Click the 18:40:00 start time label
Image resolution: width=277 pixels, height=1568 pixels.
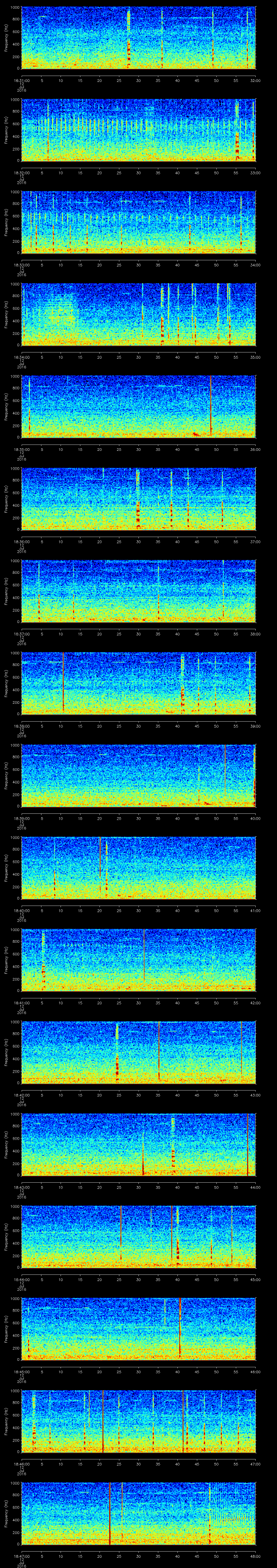(21, 910)
